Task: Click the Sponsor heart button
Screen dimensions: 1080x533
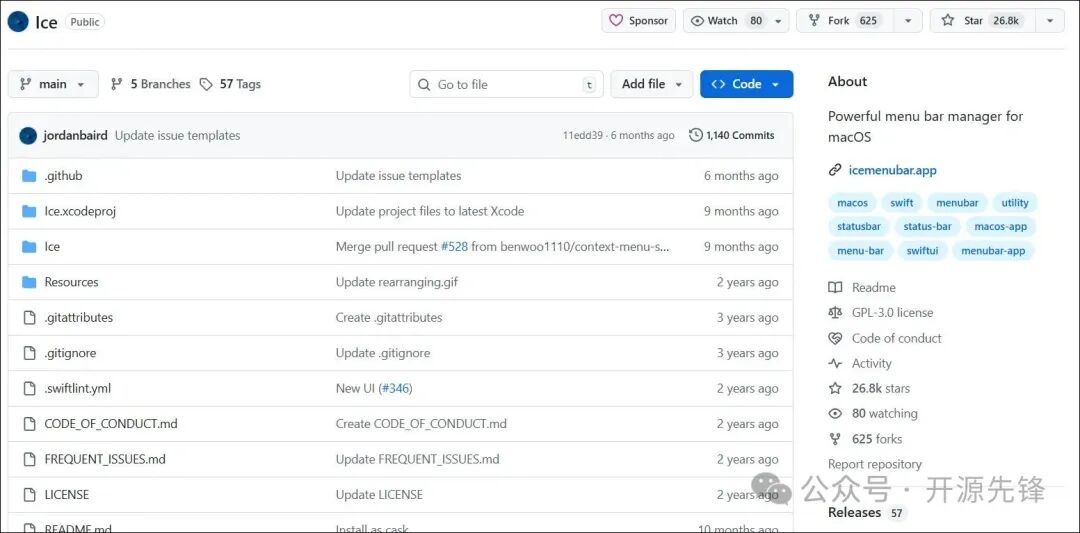Action: point(638,21)
